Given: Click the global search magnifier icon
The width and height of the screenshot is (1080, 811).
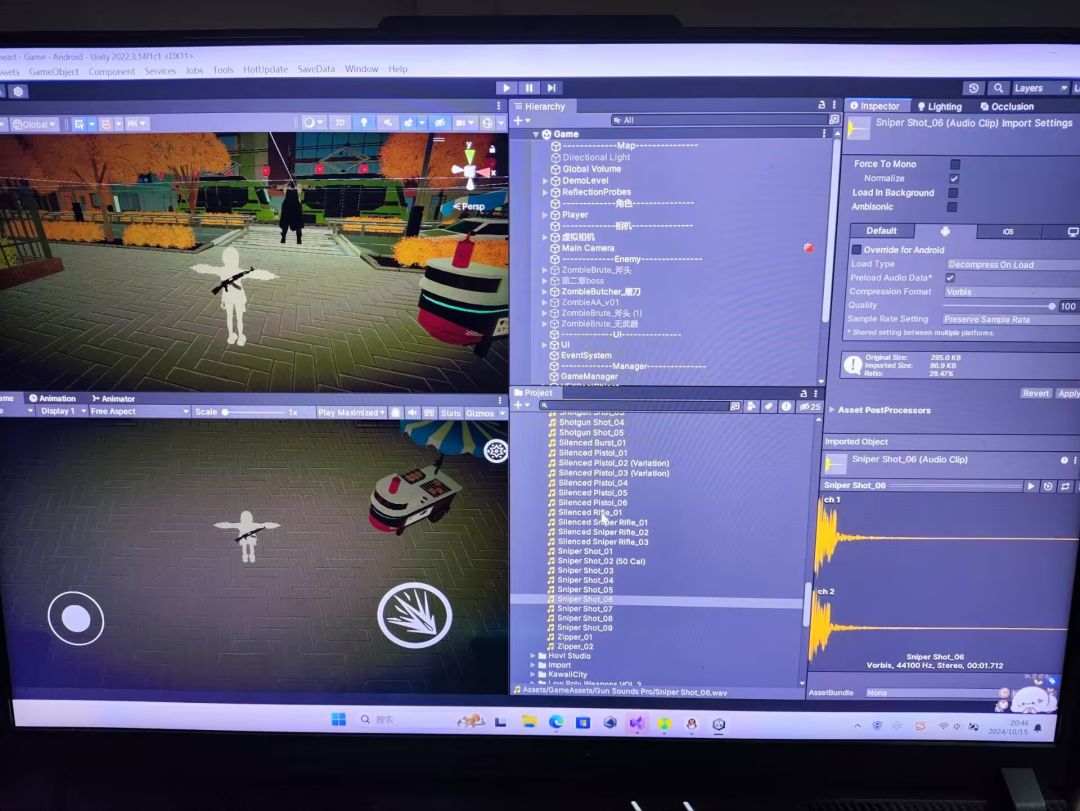Looking at the screenshot, I should tap(998, 88).
